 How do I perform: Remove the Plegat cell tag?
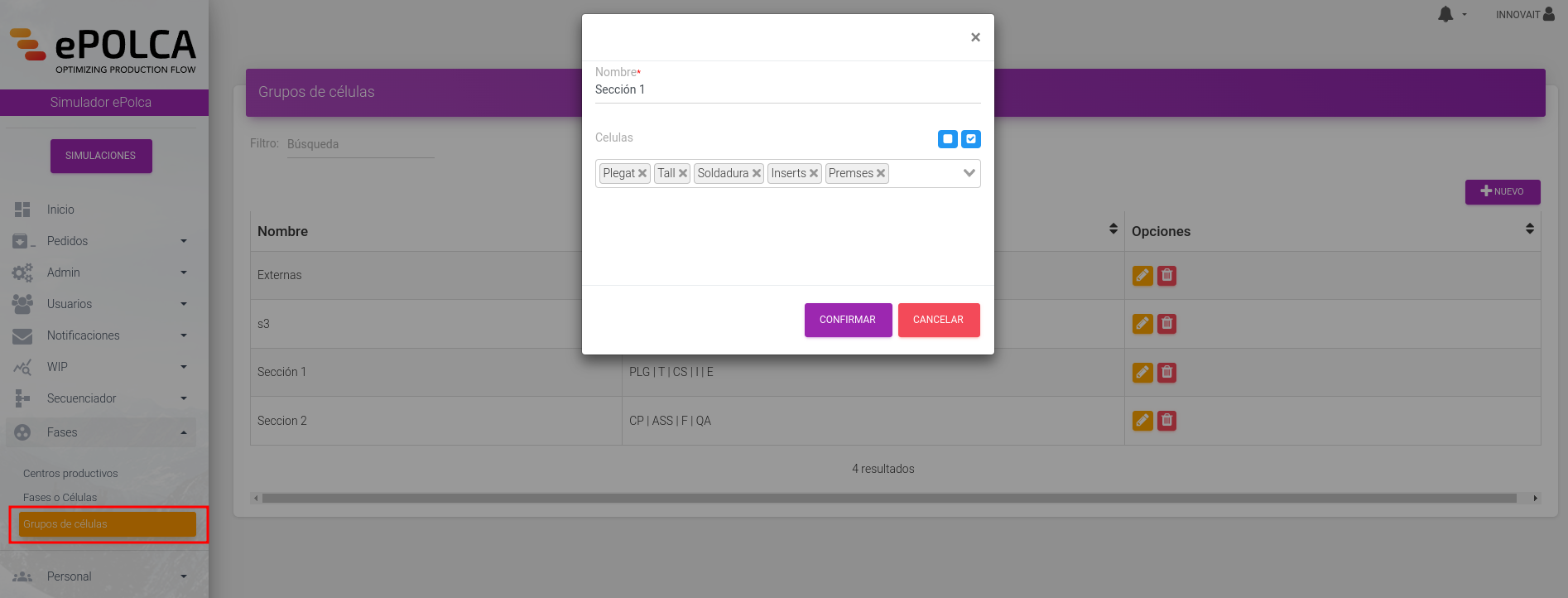[x=642, y=173]
